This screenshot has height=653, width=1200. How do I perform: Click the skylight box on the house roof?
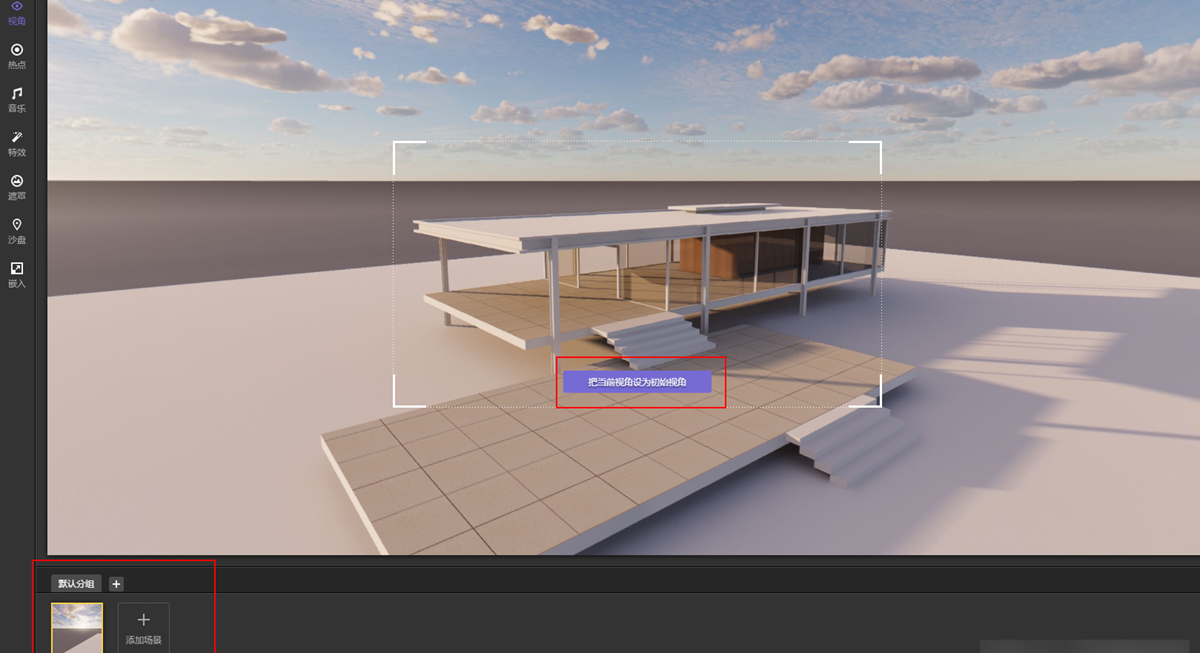[722, 208]
